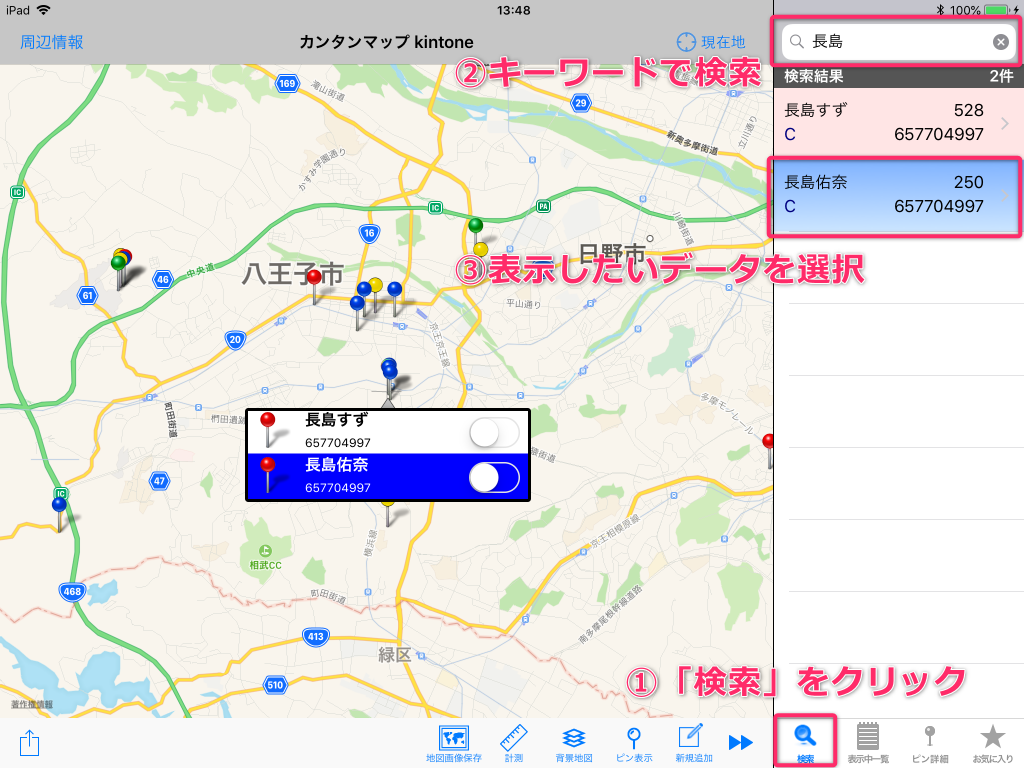Viewport: 1024px width, 768px height.
Task: Open the 表示中一覧 display list
Action: (x=867, y=738)
